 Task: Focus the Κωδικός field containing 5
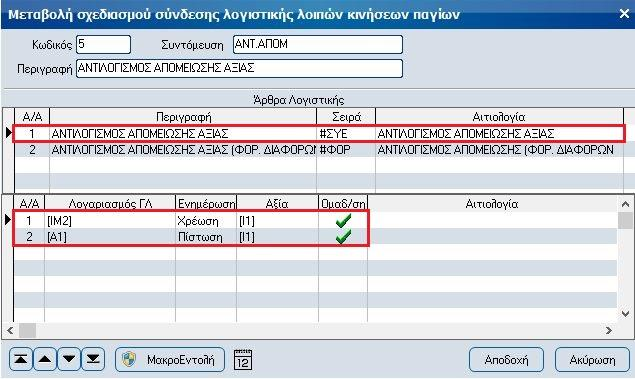tap(104, 44)
